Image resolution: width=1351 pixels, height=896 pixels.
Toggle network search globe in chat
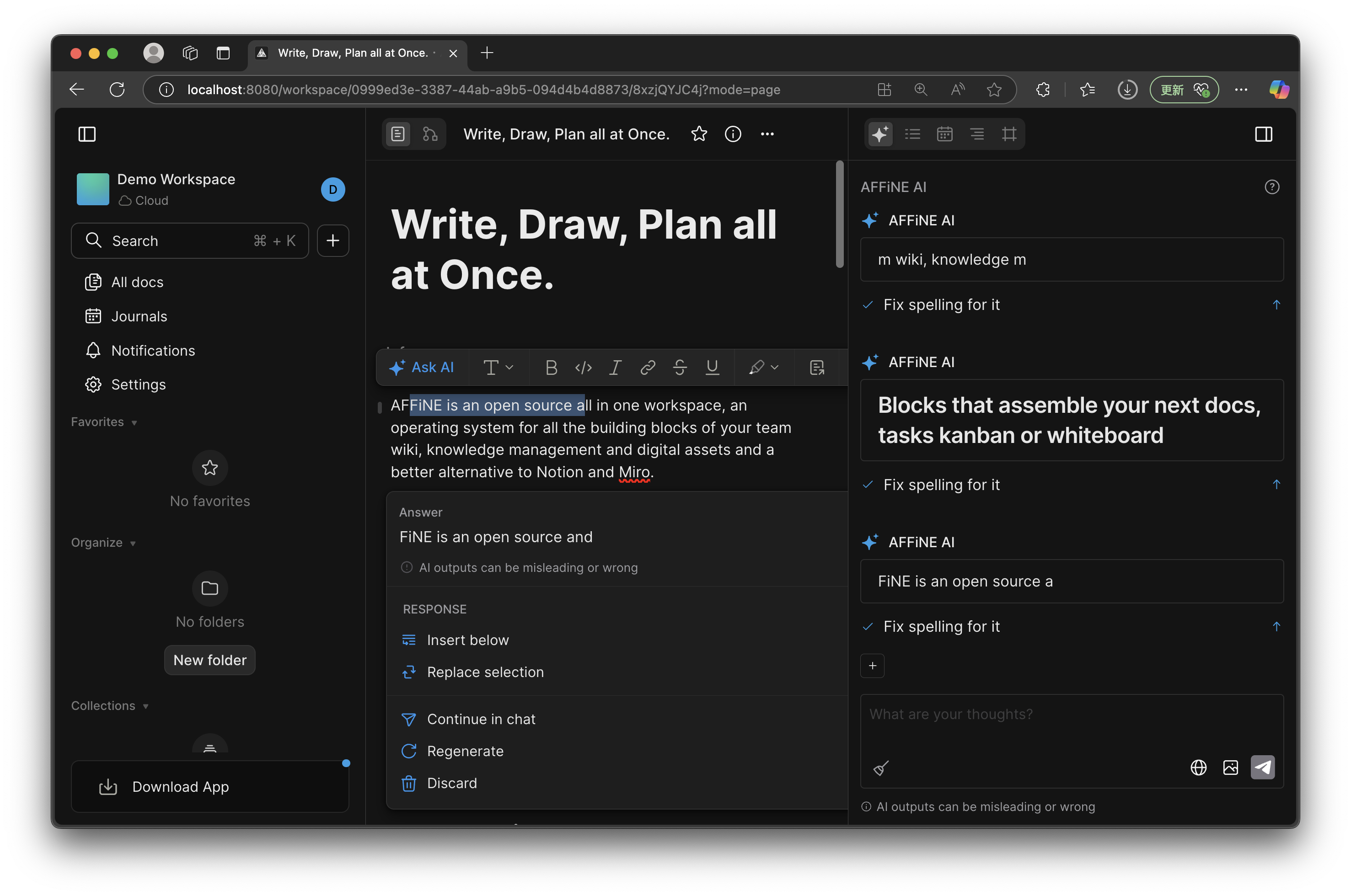(1198, 768)
